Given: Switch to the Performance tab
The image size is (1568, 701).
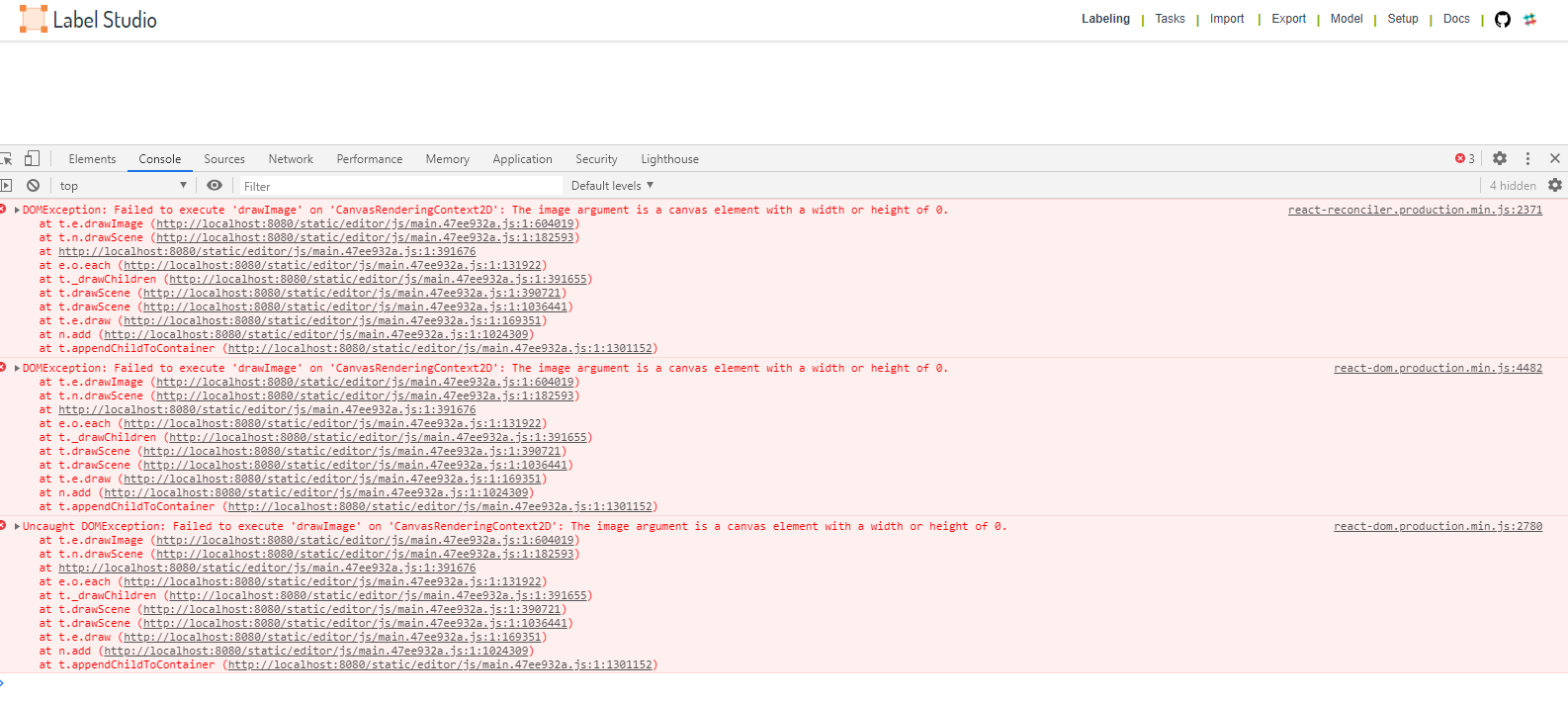Looking at the screenshot, I should (x=370, y=159).
